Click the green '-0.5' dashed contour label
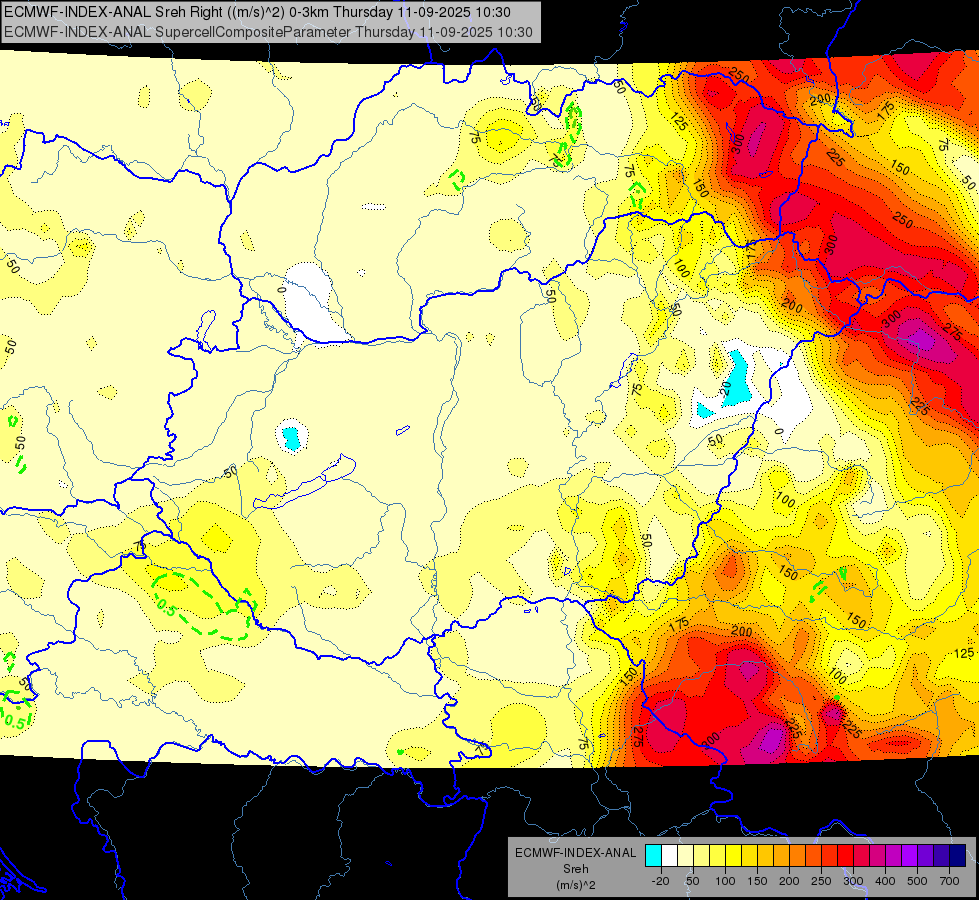The height and width of the screenshot is (900, 979). pyautogui.click(x=164, y=608)
